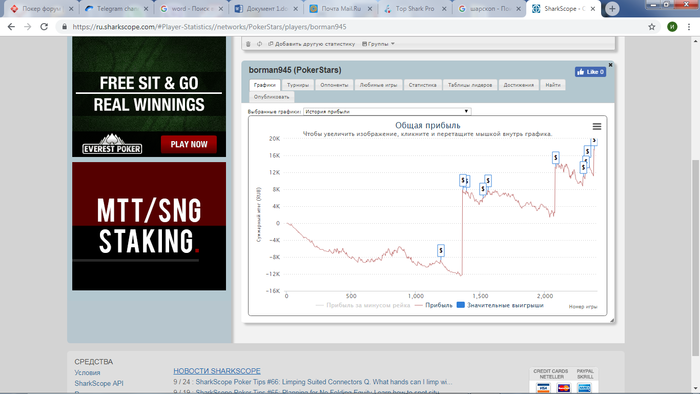Close the Telegram tab
700x394 pixels.
(x=146, y=8)
